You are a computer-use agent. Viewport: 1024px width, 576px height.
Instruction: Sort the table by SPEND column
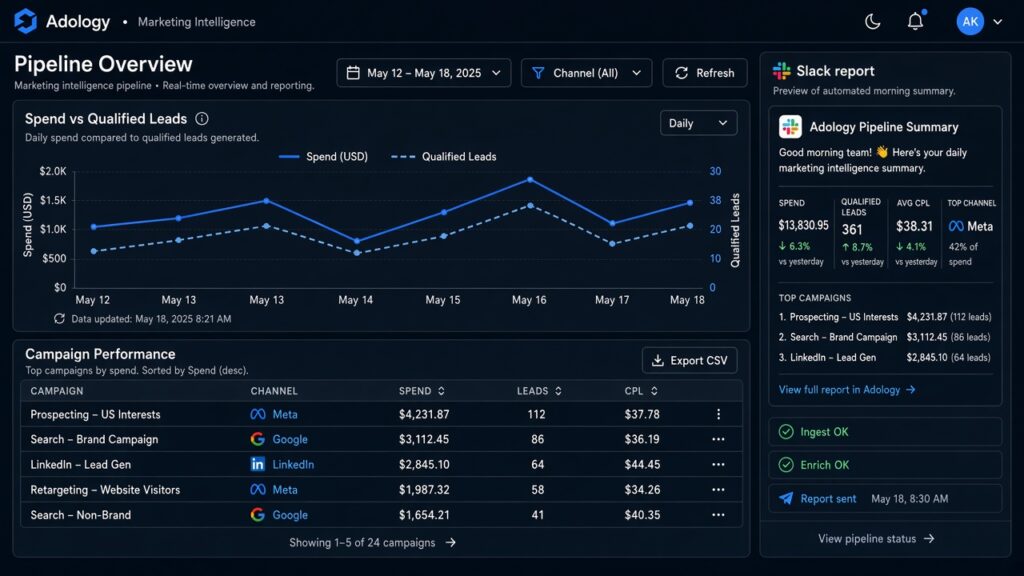tap(422, 391)
